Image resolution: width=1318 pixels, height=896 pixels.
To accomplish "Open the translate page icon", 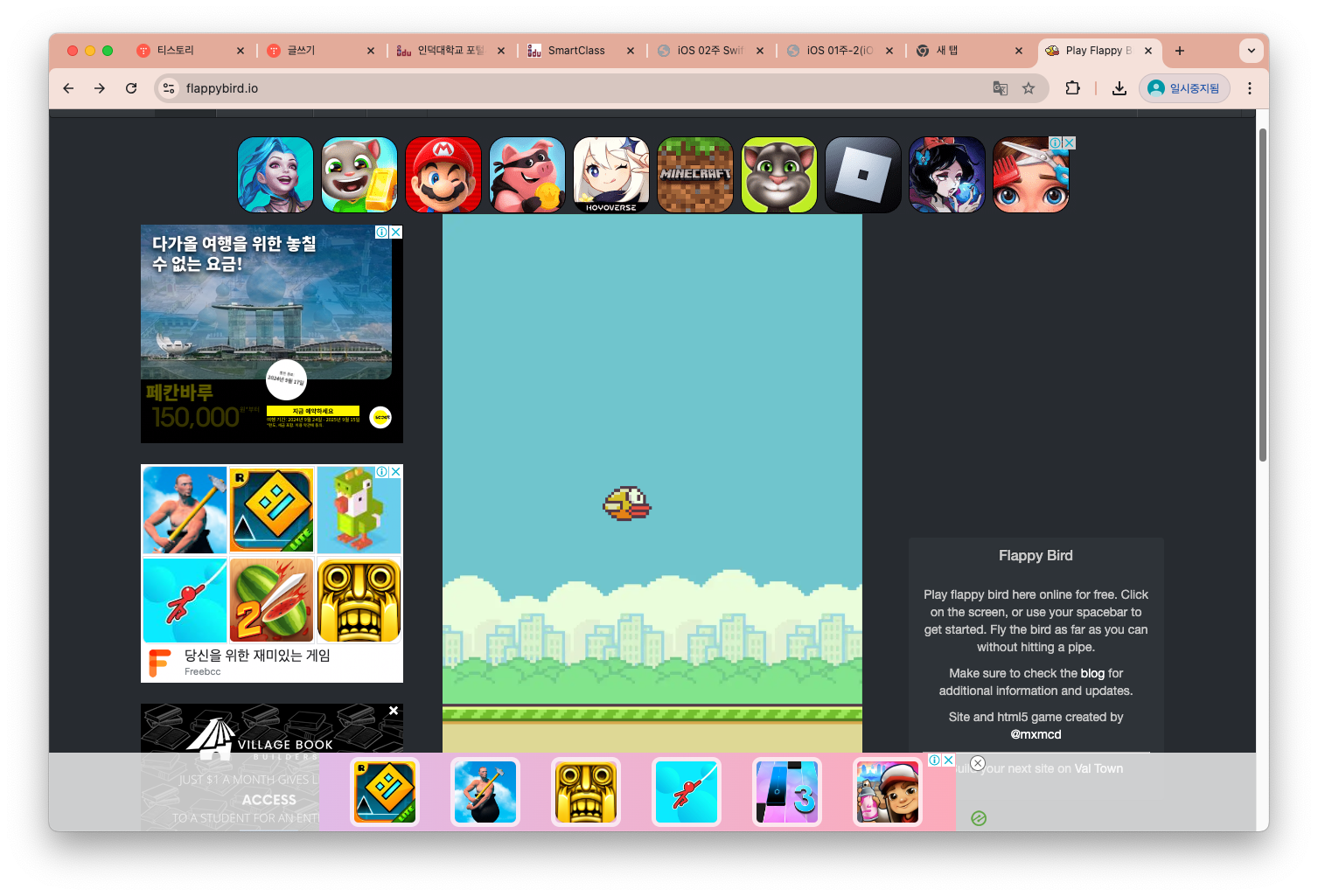I will tap(1001, 88).
